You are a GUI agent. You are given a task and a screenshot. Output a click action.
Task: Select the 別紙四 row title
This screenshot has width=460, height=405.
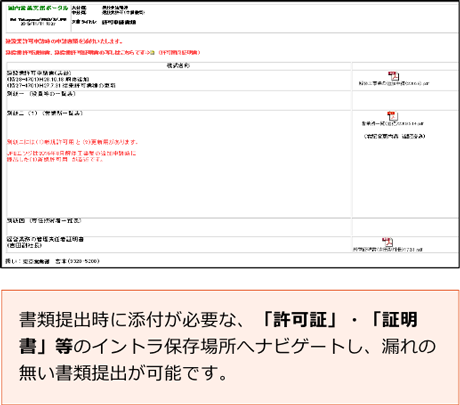pos(44,221)
